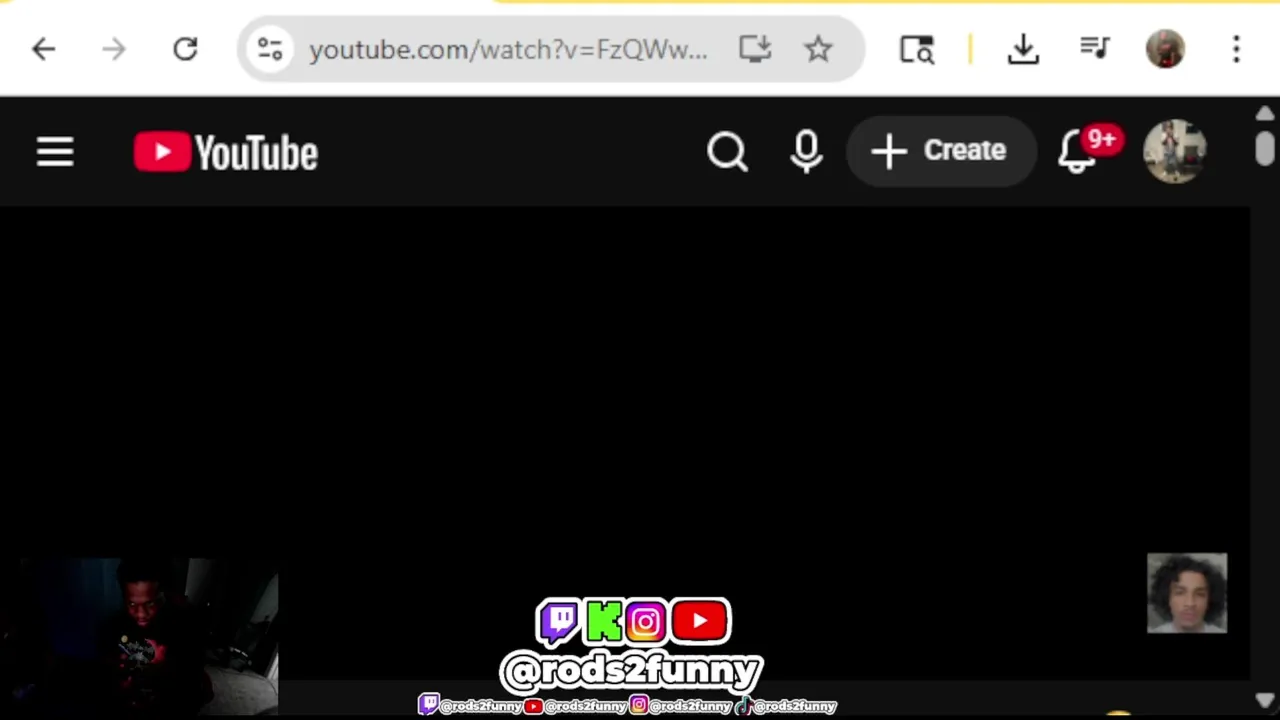Screen dimensions: 1280x720
Task: Click the scrollbar up arrow
Action: 1265,114
